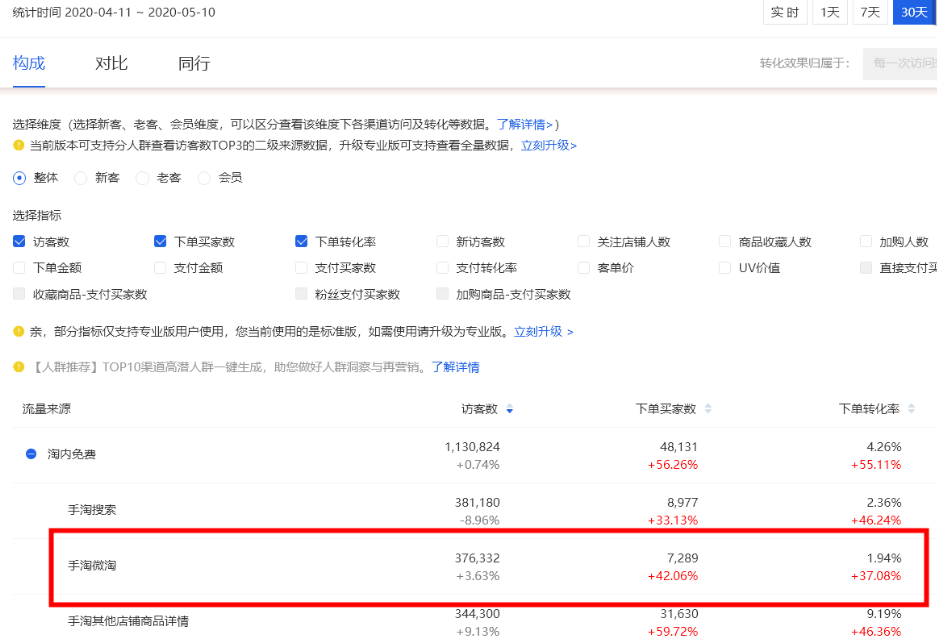Select the 1天 time range button
This screenshot has height=640, width=937.
(829, 13)
